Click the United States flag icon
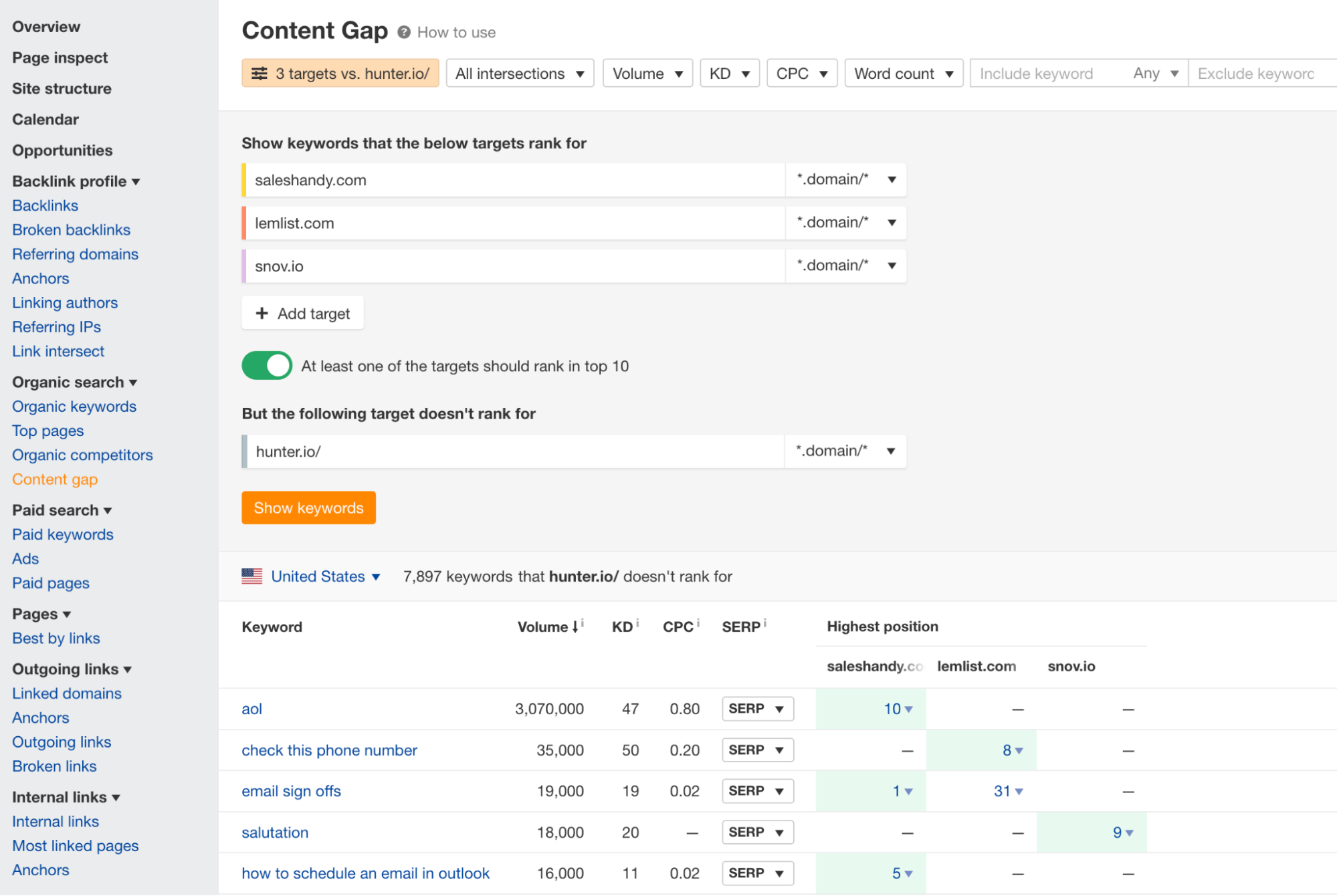The width and height of the screenshot is (1337, 896). coord(252,576)
